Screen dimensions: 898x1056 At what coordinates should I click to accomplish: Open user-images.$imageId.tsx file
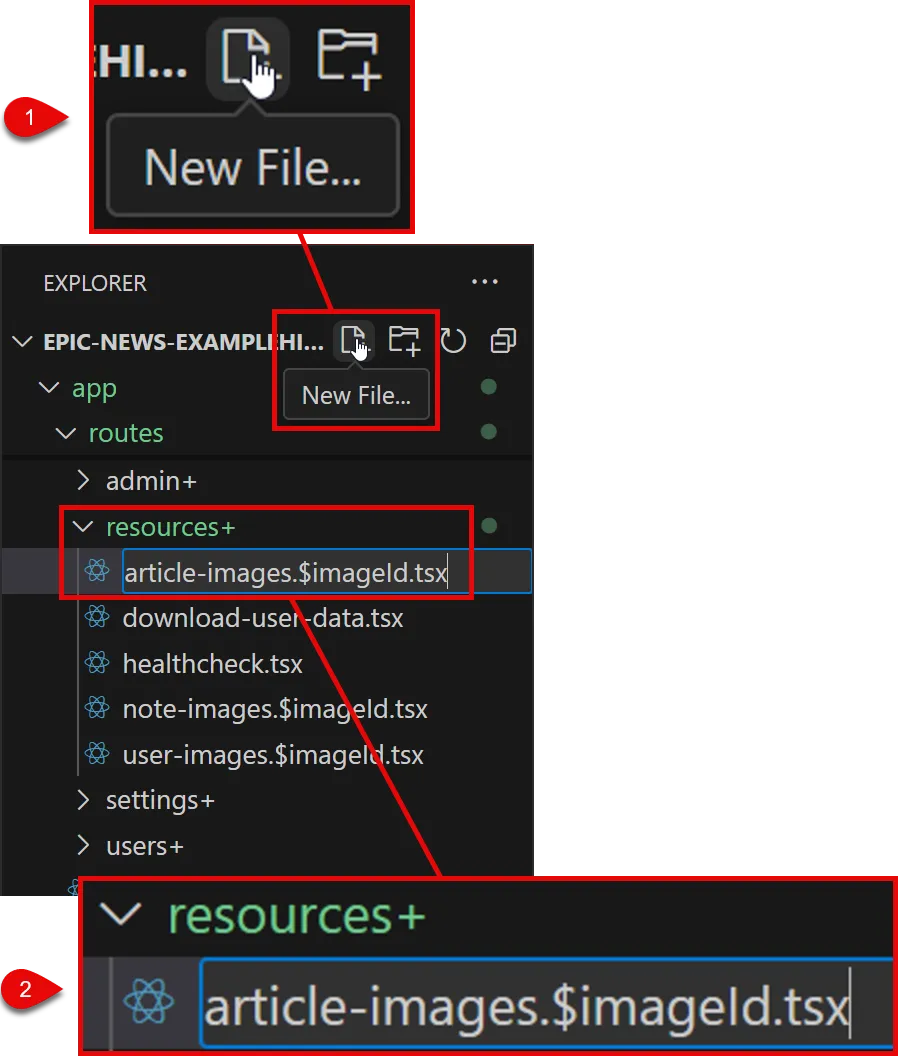tap(273, 755)
